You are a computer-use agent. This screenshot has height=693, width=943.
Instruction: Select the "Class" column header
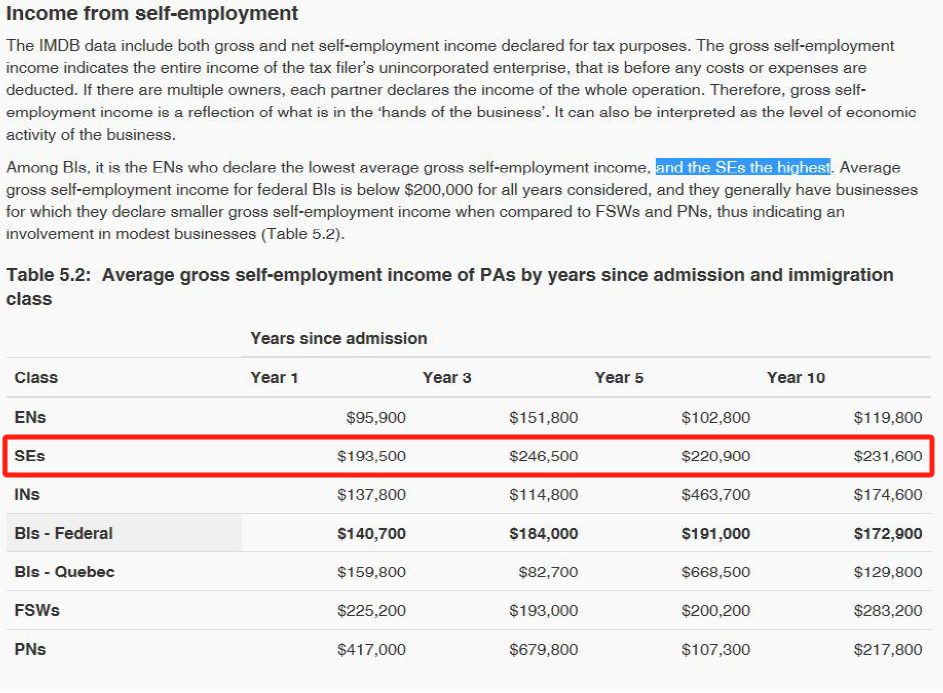pyautogui.click(x=36, y=377)
